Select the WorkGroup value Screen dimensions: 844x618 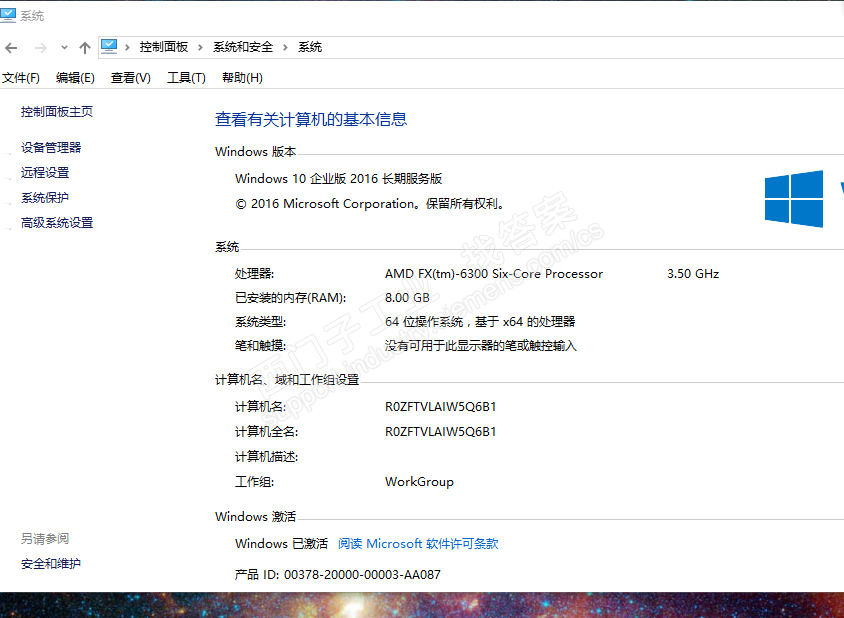pos(419,482)
